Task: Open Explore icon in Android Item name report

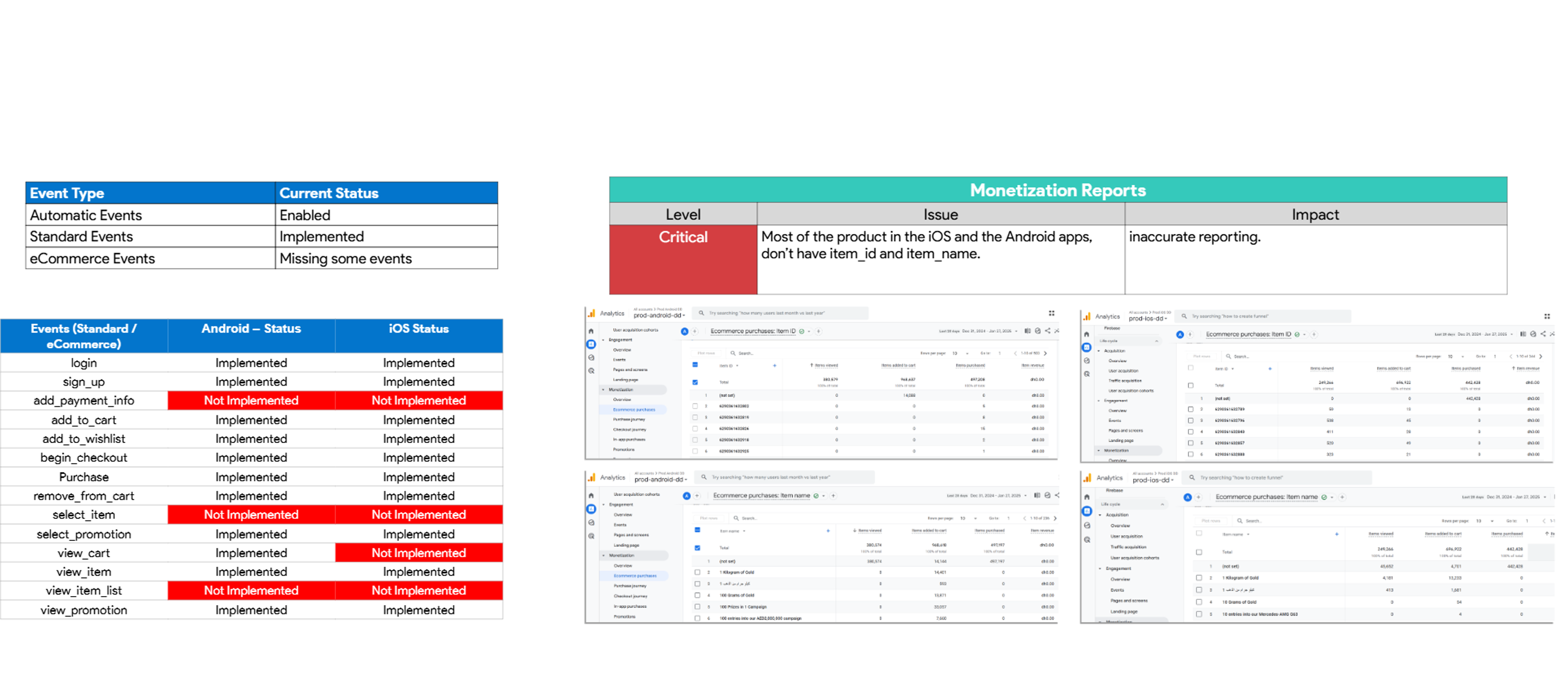Action: click(590, 523)
